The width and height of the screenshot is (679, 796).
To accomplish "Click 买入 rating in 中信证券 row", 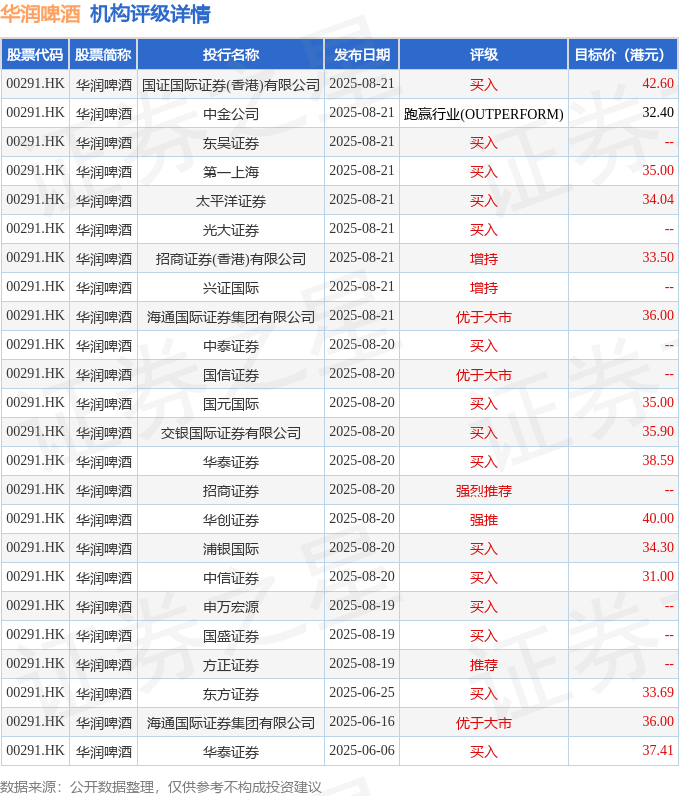I will point(484,577).
